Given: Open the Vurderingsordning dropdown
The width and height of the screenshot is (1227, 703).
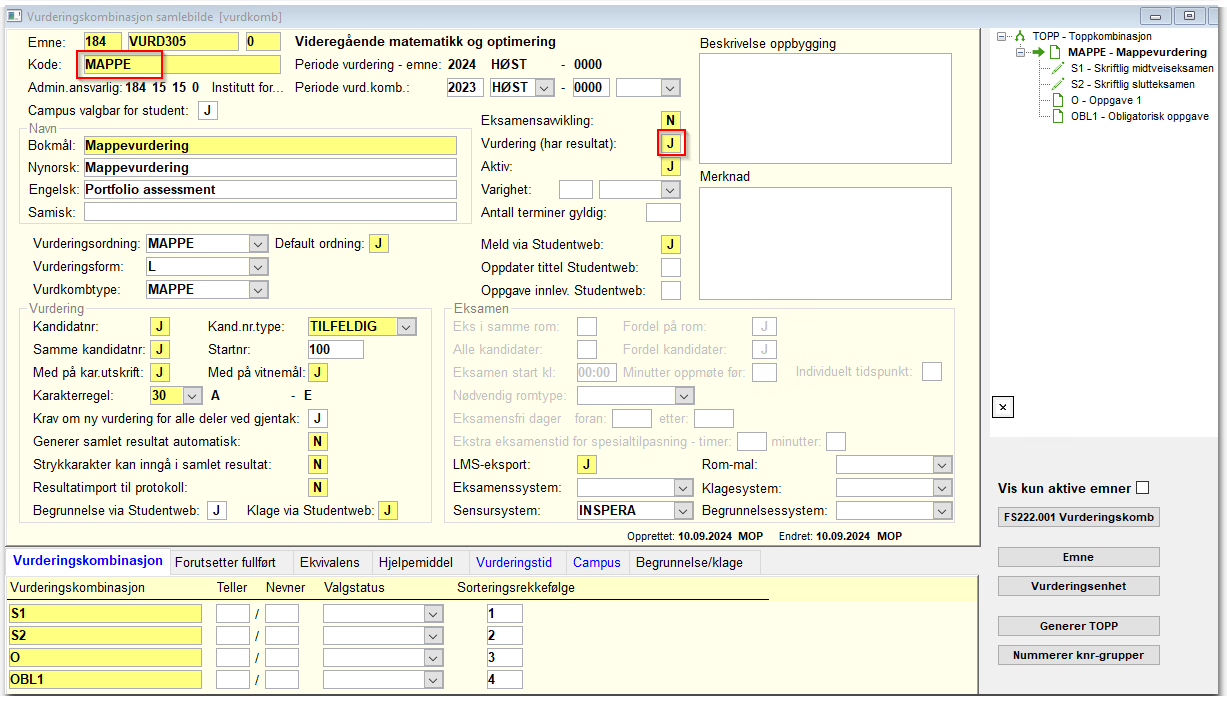Looking at the screenshot, I should click(259, 243).
